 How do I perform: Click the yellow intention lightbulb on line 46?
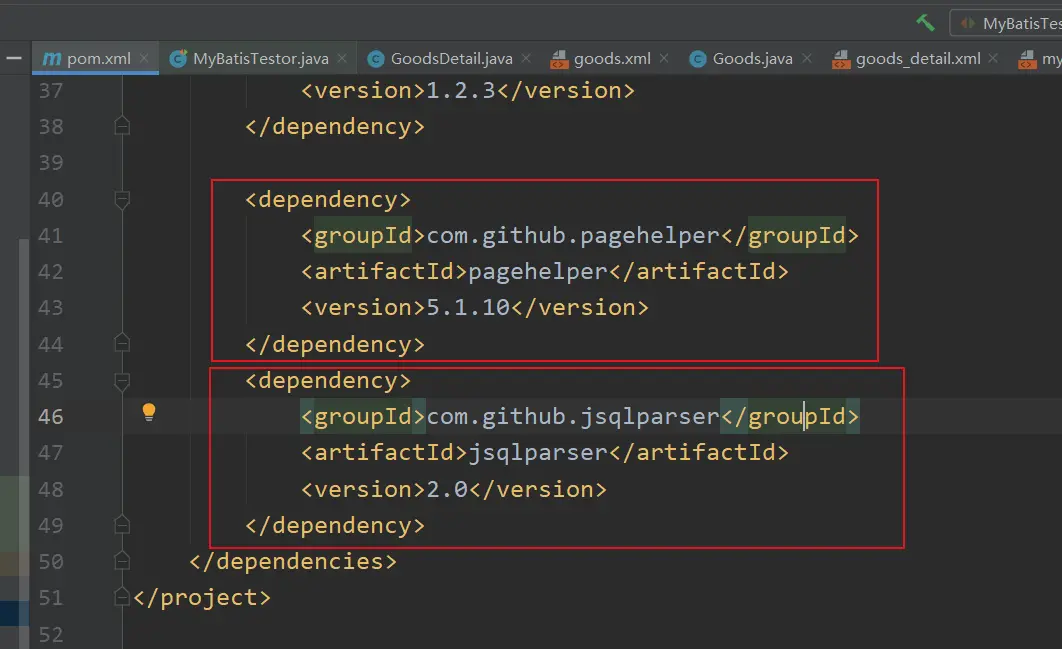tap(149, 412)
